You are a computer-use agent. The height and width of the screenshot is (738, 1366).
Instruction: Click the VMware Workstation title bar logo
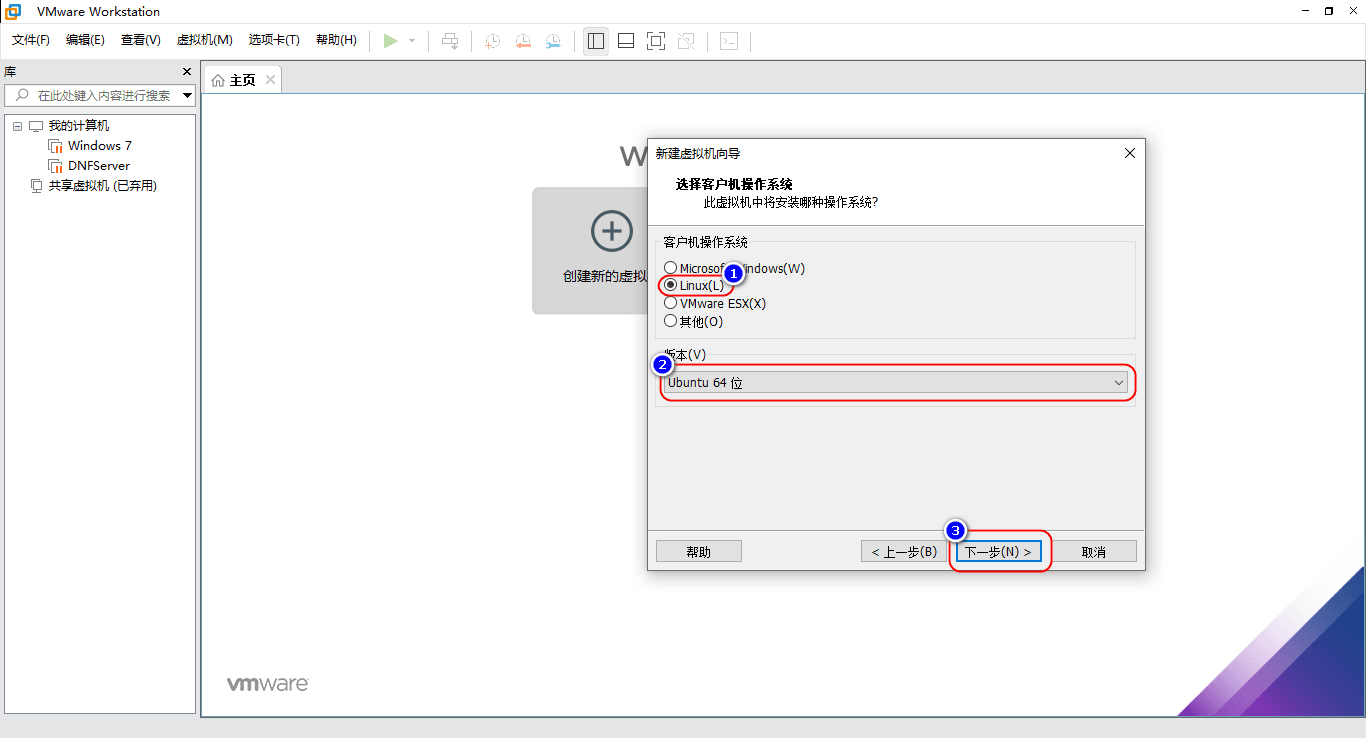14,11
